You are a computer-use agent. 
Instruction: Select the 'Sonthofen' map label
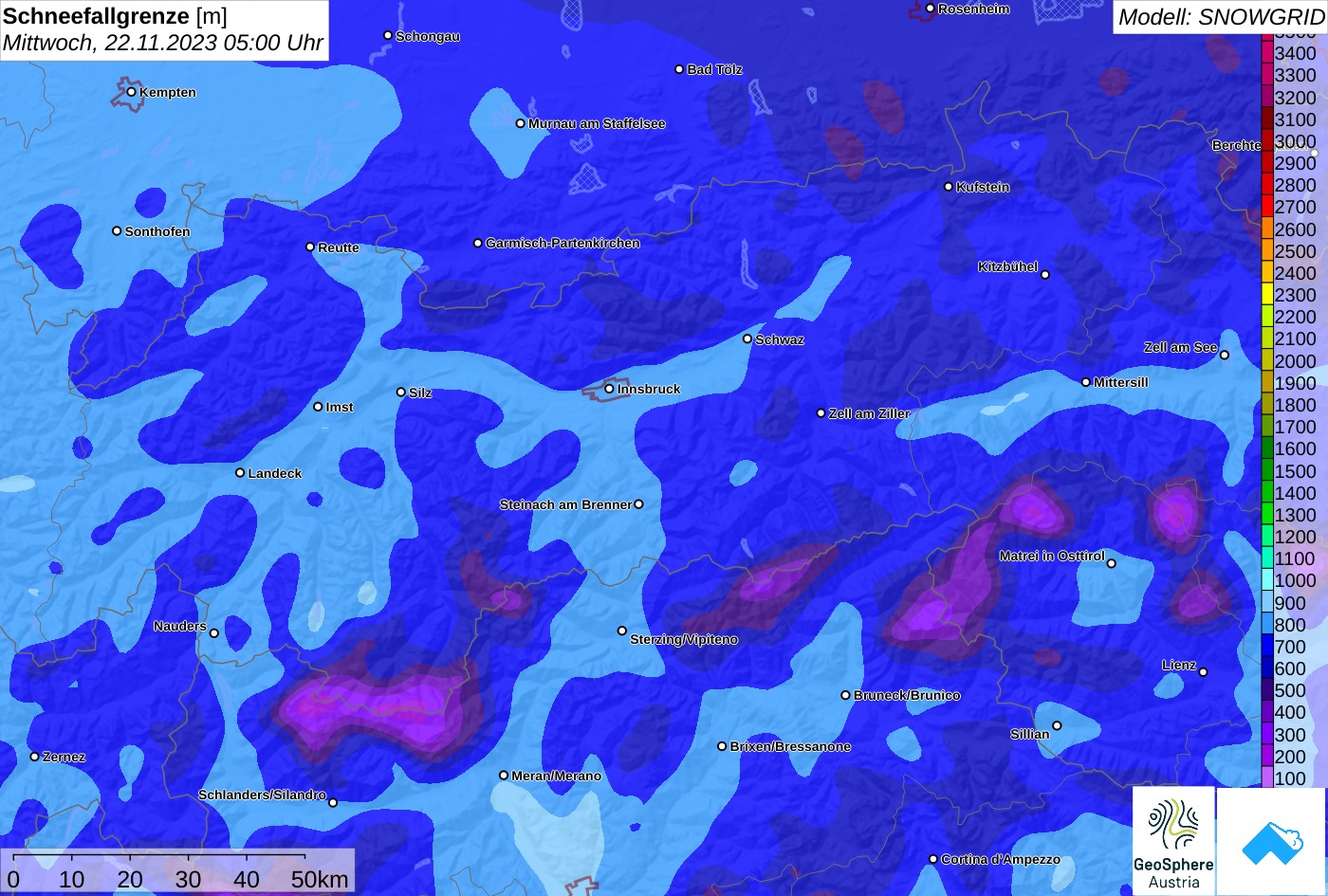point(157,232)
